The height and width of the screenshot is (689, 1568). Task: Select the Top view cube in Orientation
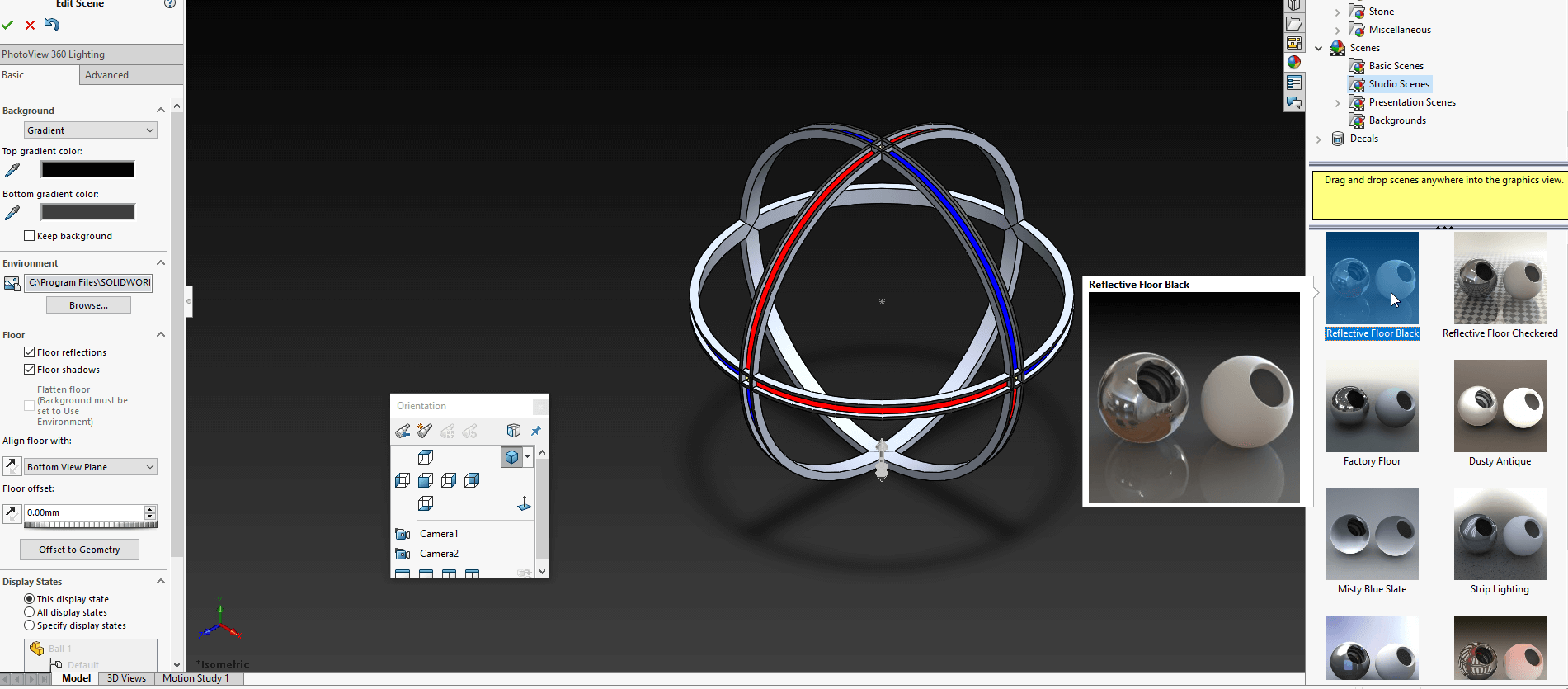point(426,457)
